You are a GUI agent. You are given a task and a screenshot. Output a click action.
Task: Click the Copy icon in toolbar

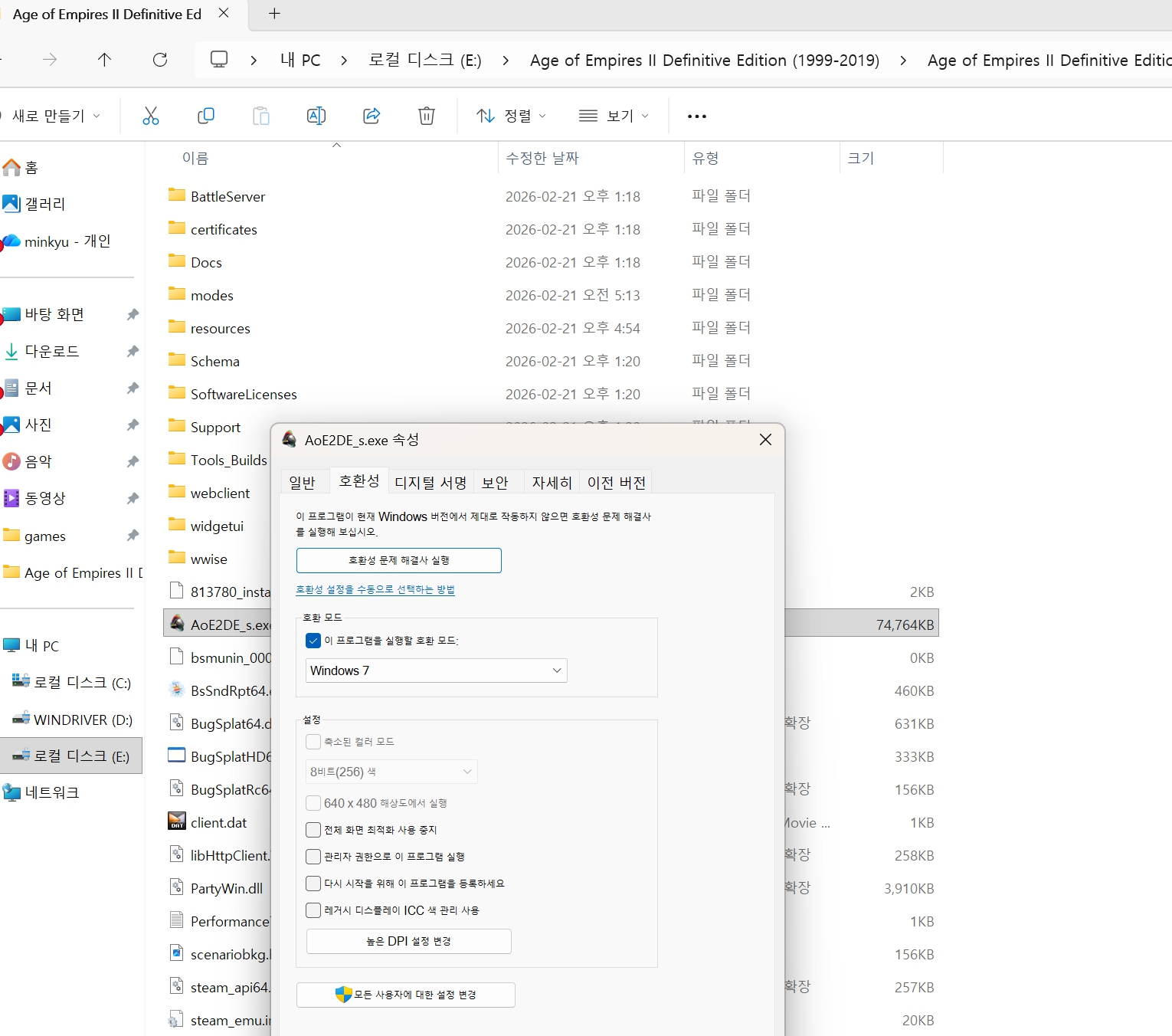point(206,116)
